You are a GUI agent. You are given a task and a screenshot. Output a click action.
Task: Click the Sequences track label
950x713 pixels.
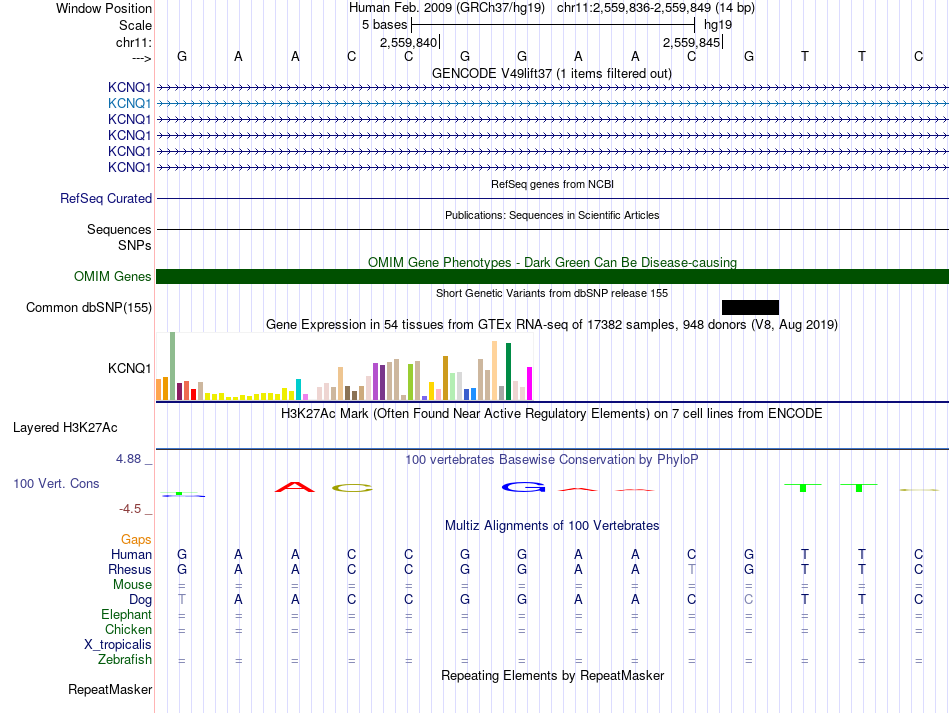coord(119,230)
